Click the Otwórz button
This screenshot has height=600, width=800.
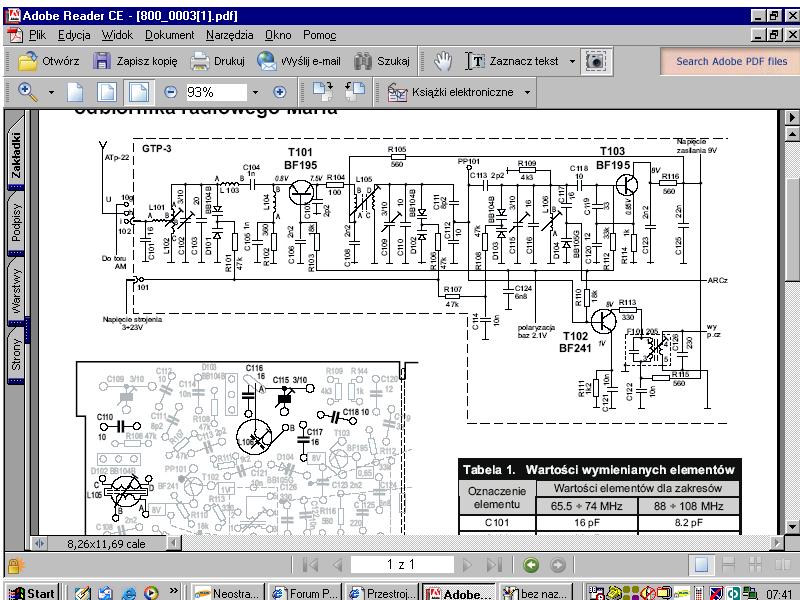48,61
